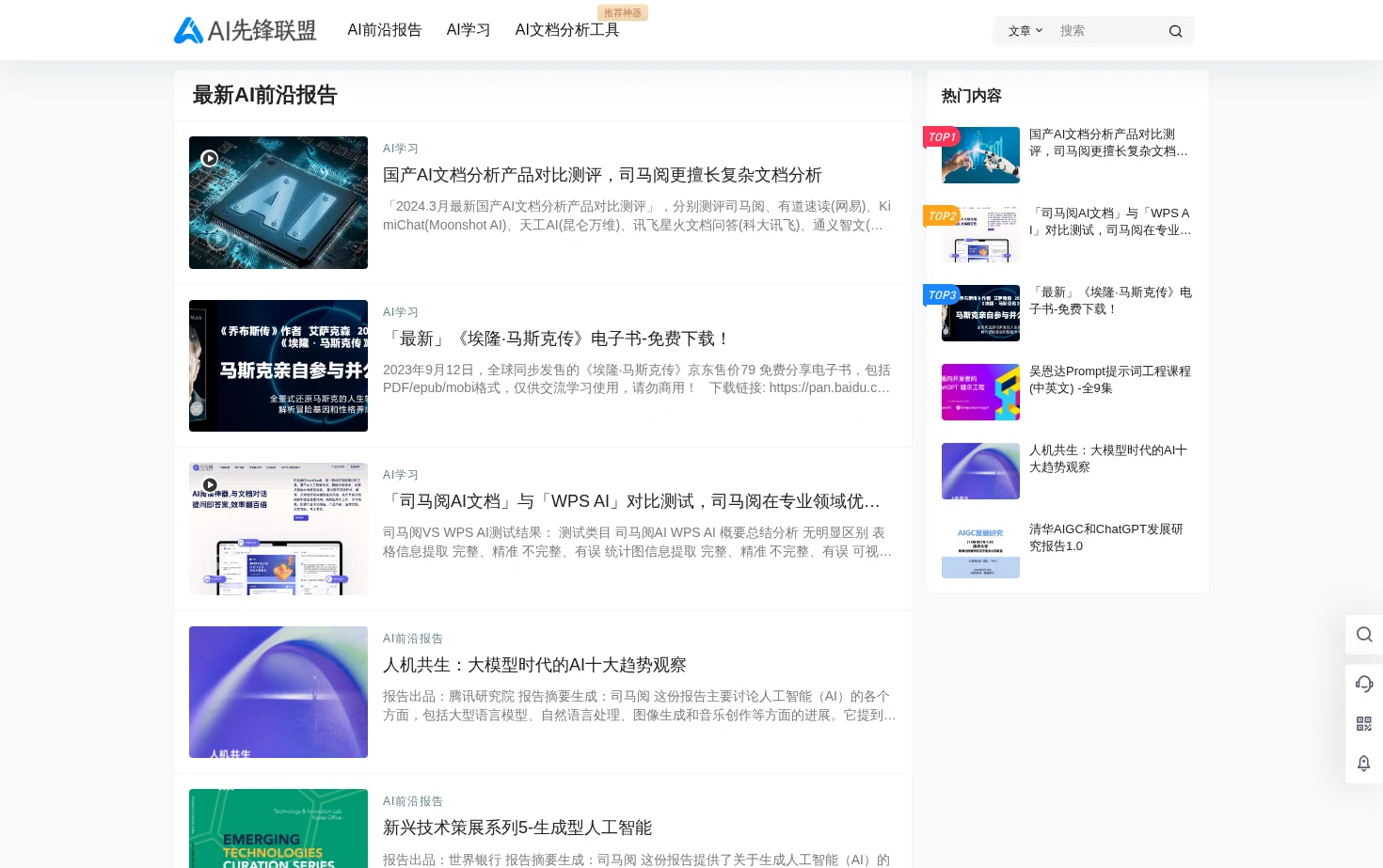Click excerpt text starting 司马阅VS WPS AI测试结果
Screen dimensions: 1383x868
coord(637,542)
